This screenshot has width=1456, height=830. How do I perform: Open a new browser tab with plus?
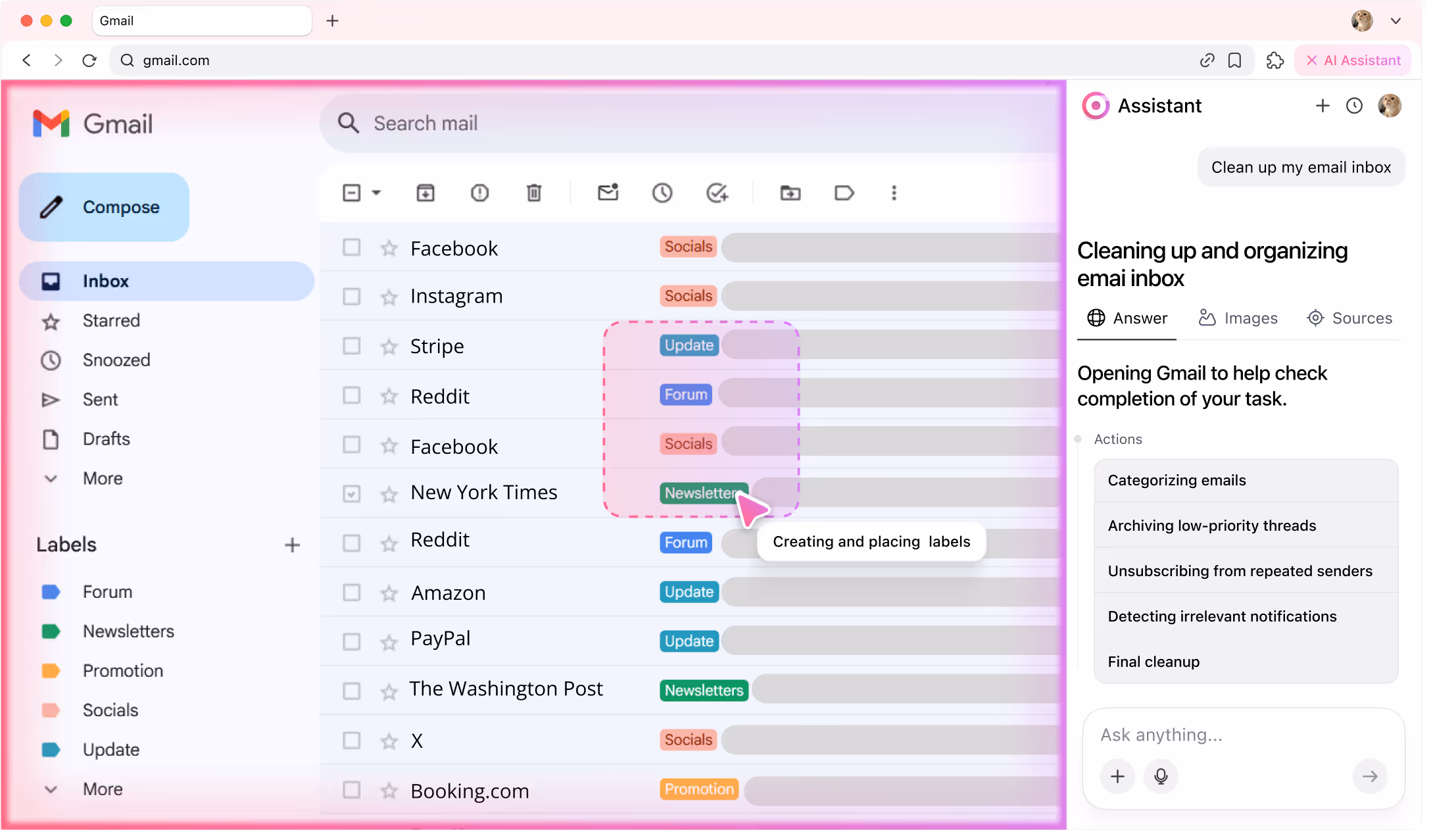pyautogui.click(x=333, y=21)
